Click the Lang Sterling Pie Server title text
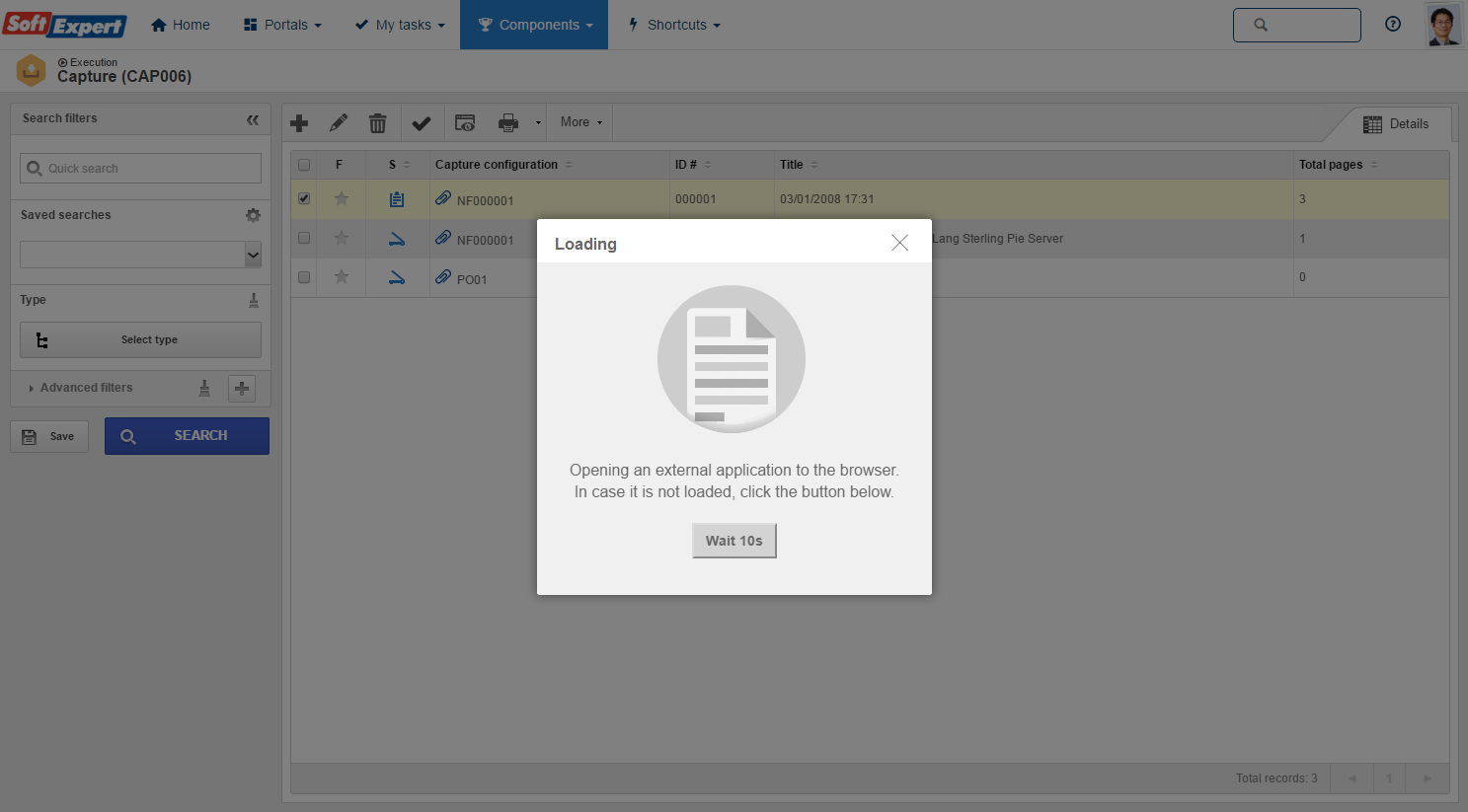Viewport: 1468px width, 812px height. click(997, 239)
